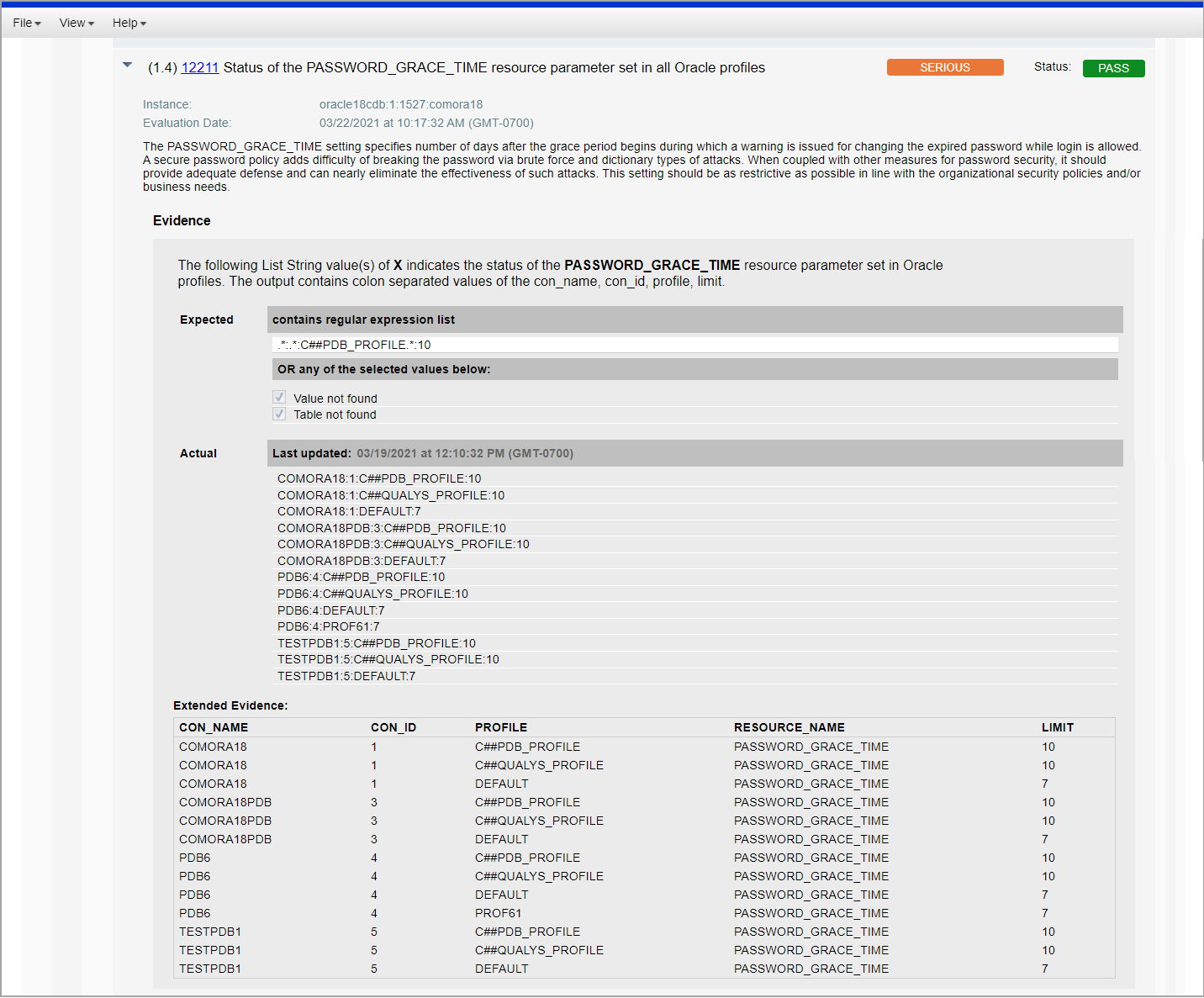
Task: Collapse the control 12211 section using the triangle
Action: [127, 64]
